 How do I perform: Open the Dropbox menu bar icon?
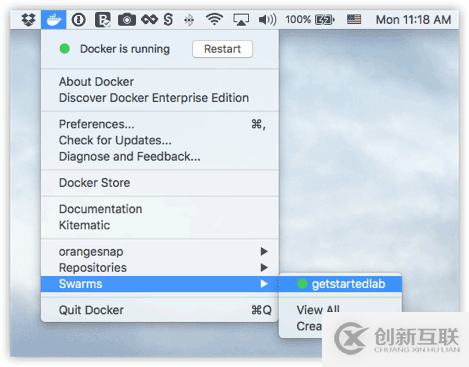[28, 20]
